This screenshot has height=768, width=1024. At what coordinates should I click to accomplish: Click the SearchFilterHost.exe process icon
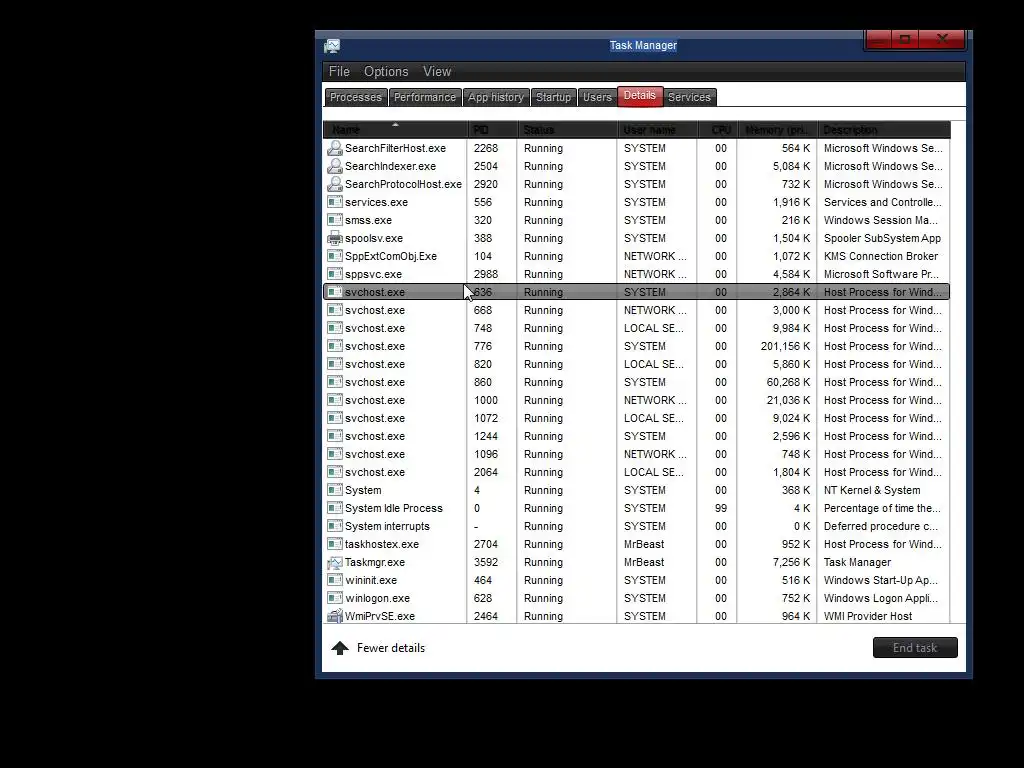point(334,148)
